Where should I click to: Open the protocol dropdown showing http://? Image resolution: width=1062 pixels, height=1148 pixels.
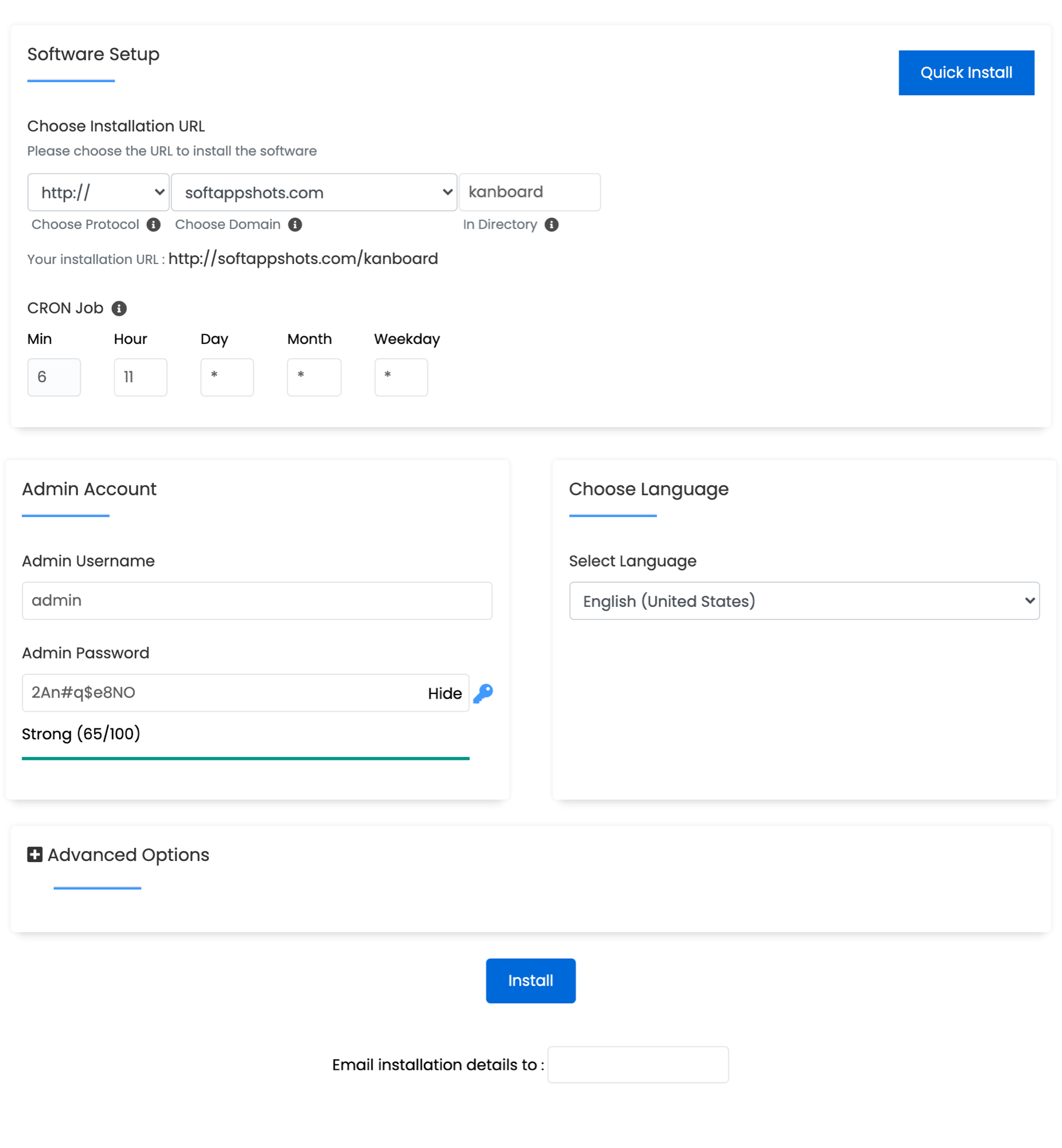click(x=98, y=192)
